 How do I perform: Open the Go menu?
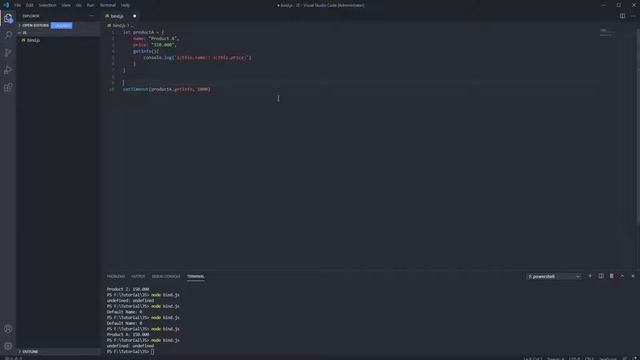click(x=79, y=5)
